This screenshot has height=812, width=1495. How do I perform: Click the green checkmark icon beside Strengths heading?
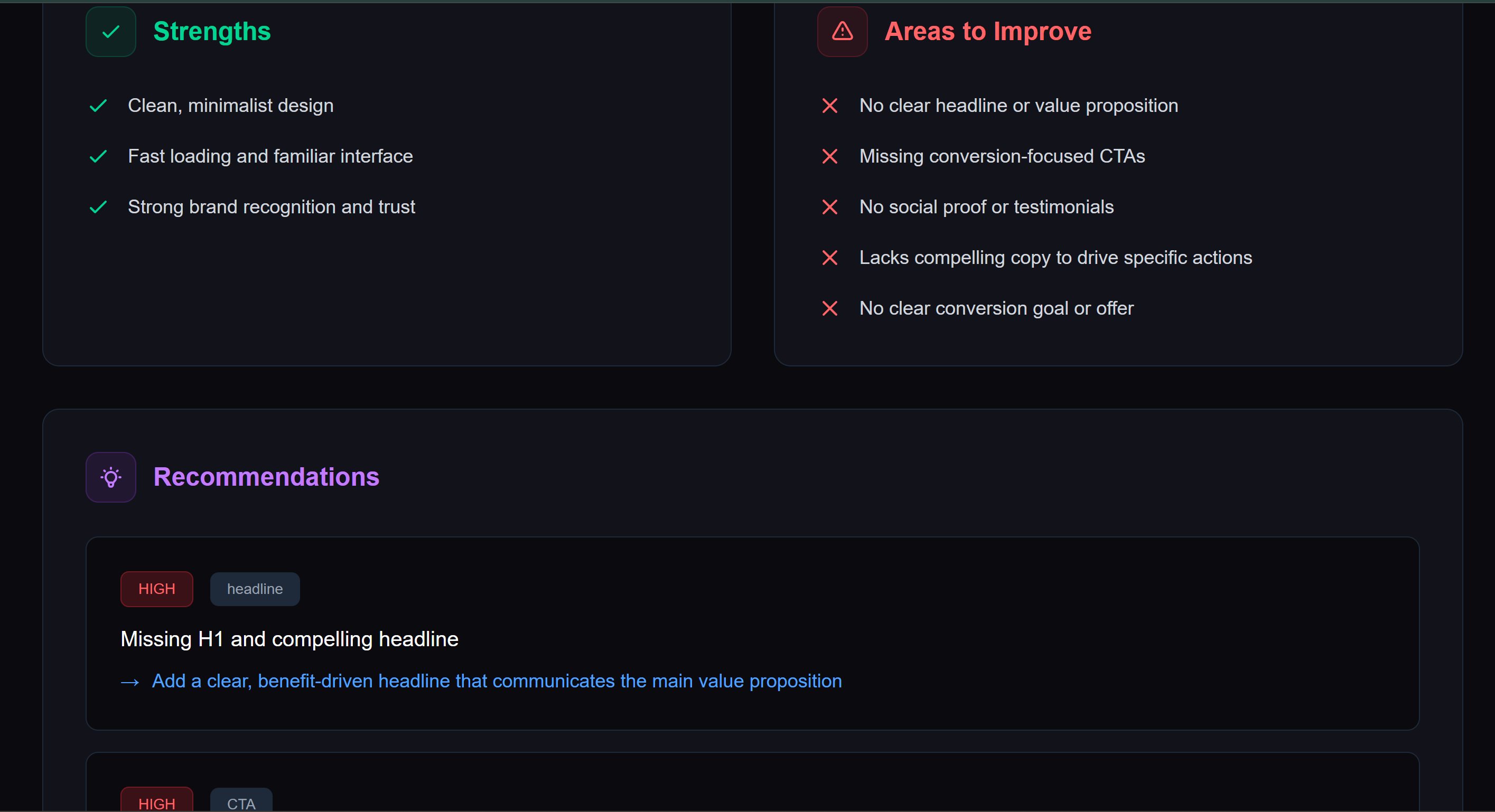(x=110, y=32)
